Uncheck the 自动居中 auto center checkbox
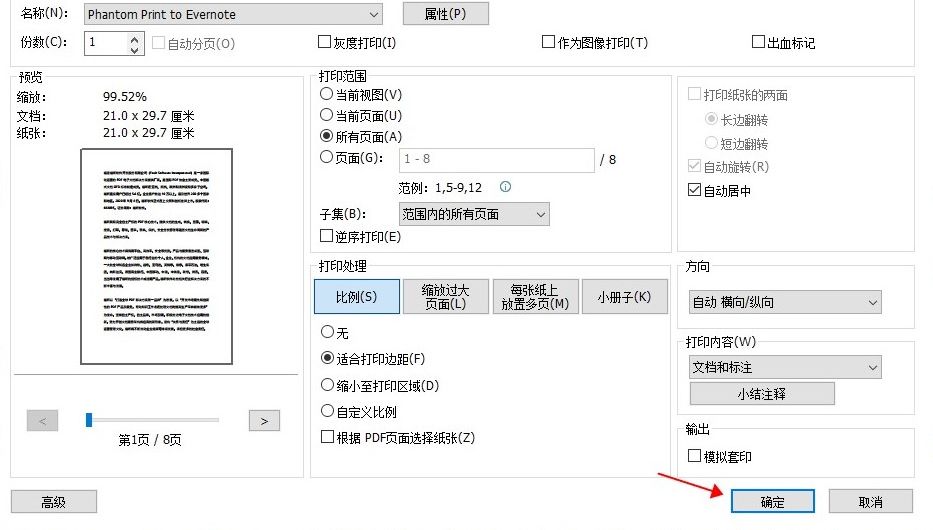933x530 pixels. click(x=694, y=190)
